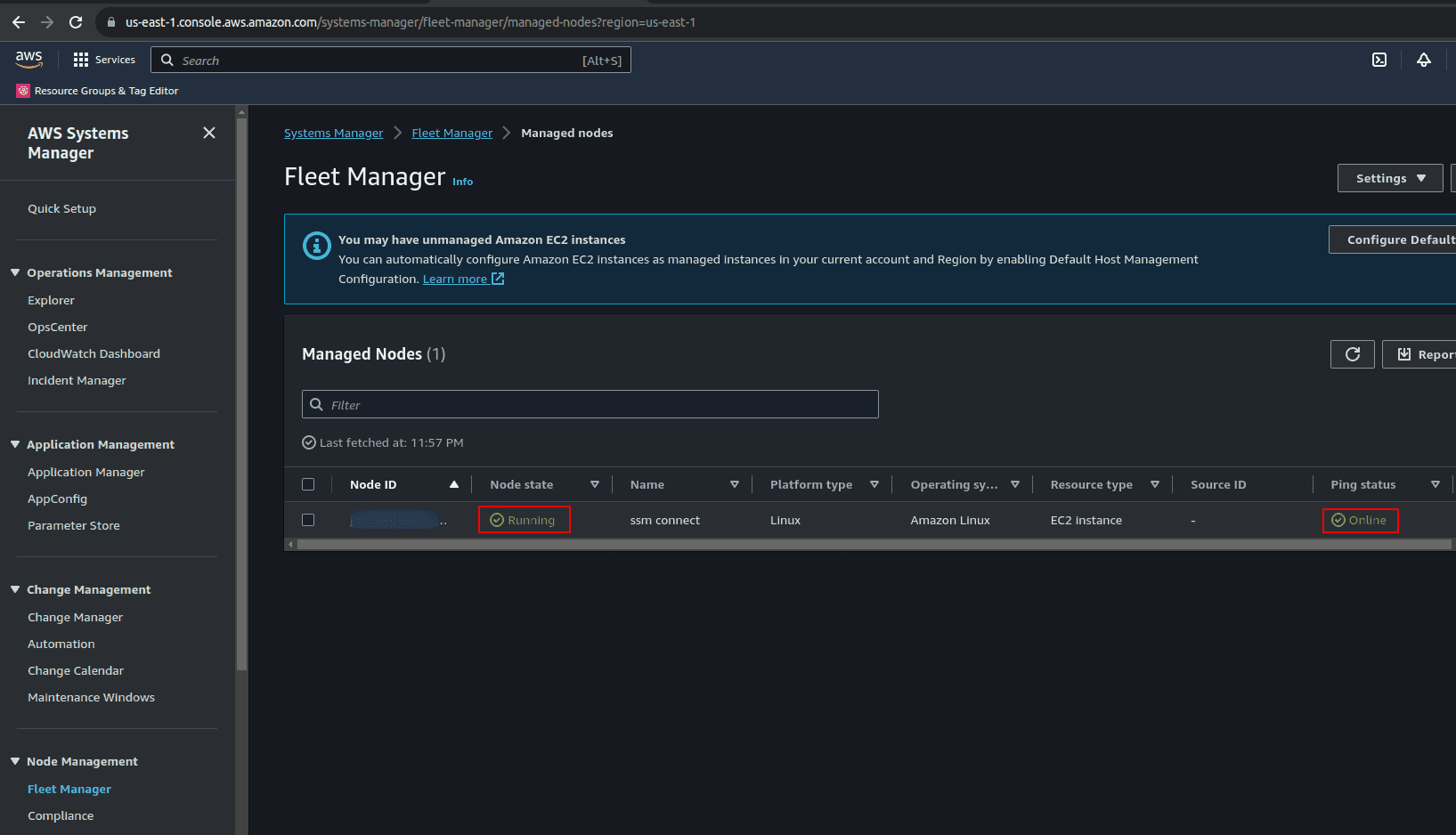This screenshot has width=1456, height=835.
Task: Click the Configure Default button
Action: tap(1399, 239)
